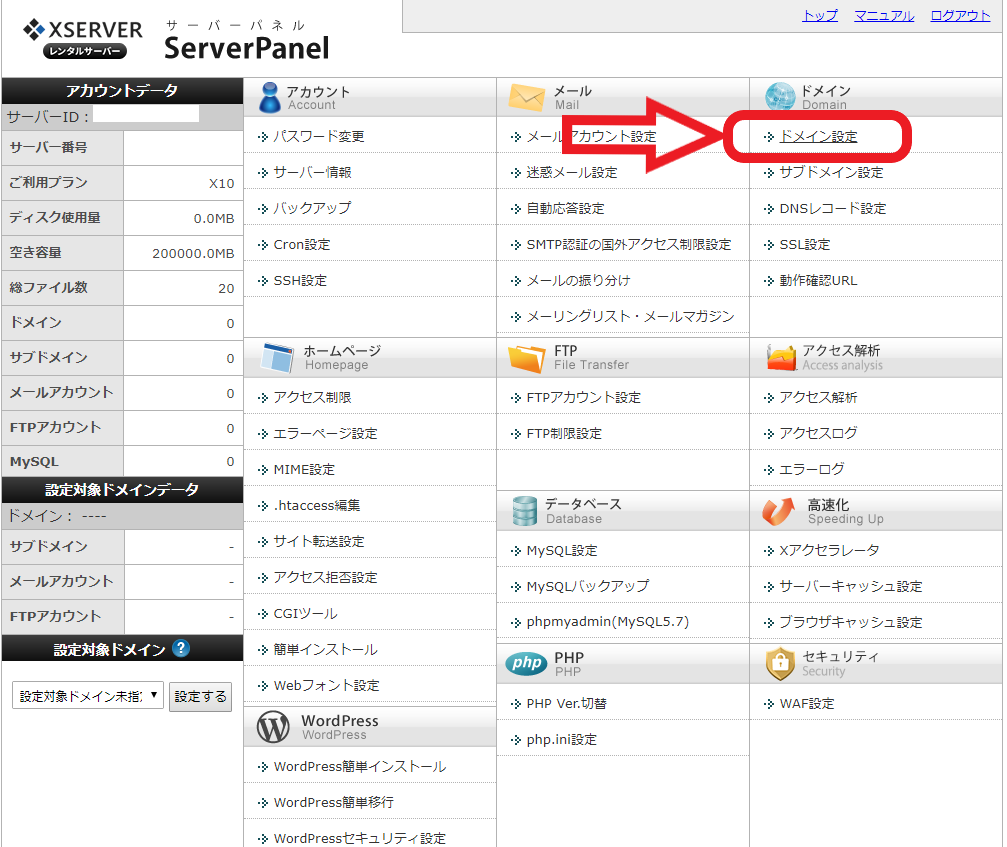
Task: Open phpmyadmin(MySQL5.7)
Action: click(608, 622)
